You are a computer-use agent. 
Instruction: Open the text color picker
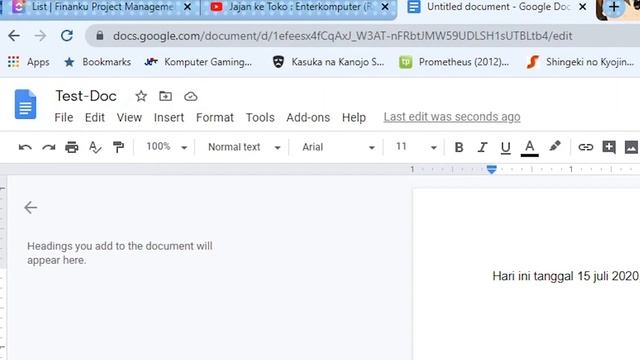(x=529, y=148)
